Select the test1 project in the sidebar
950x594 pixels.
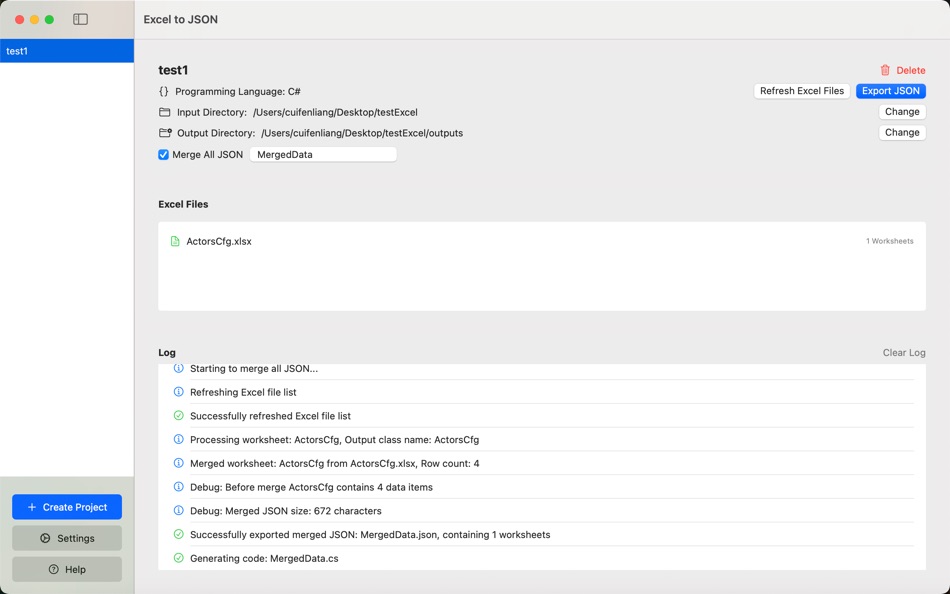click(66, 50)
